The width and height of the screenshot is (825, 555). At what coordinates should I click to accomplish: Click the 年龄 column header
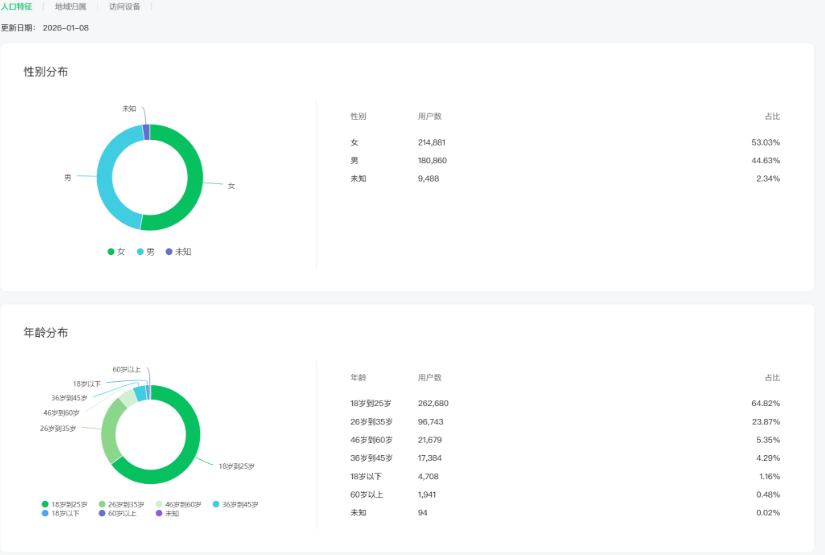358,378
